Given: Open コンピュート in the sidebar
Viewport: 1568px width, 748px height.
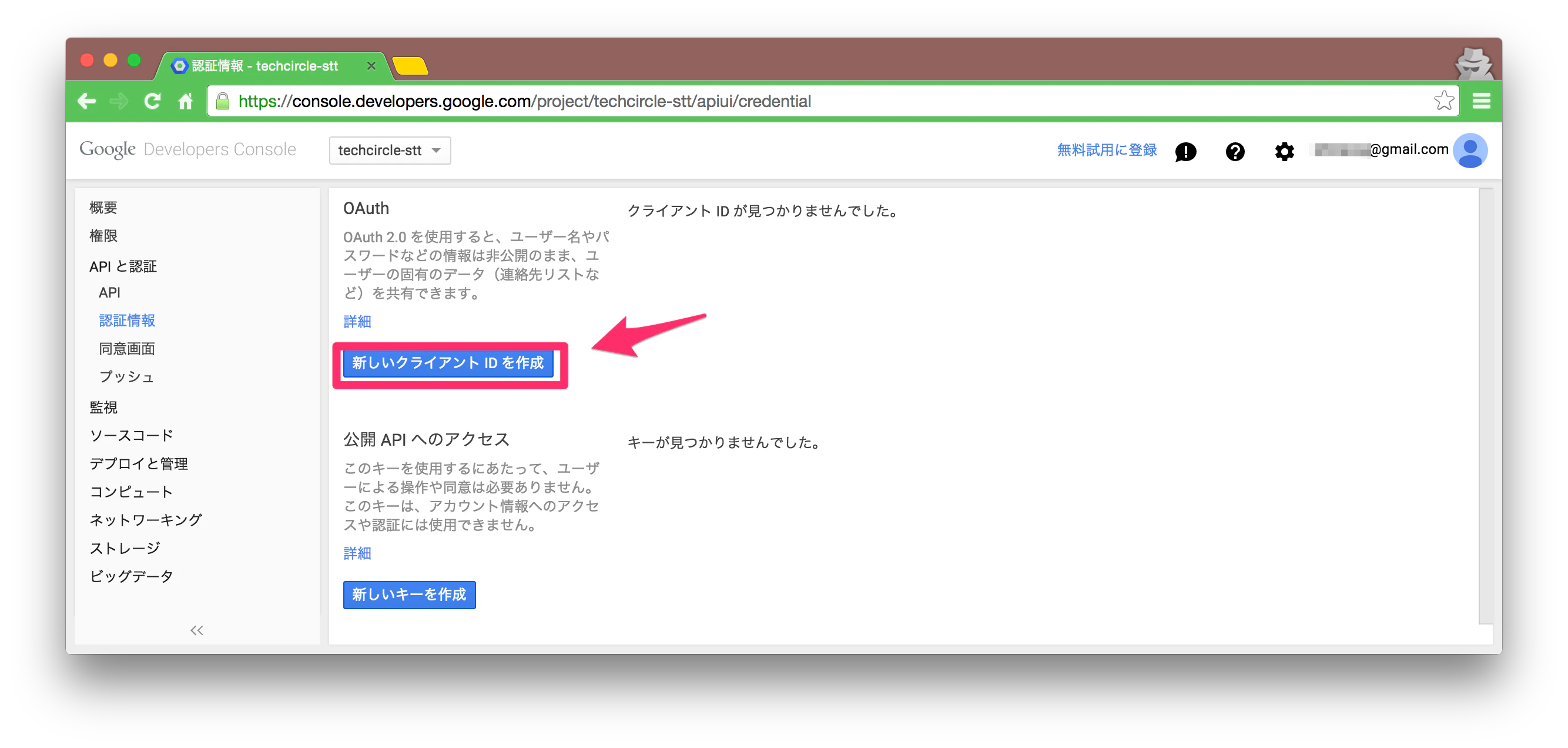Looking at the screenshot, I should tap(132, 492).
